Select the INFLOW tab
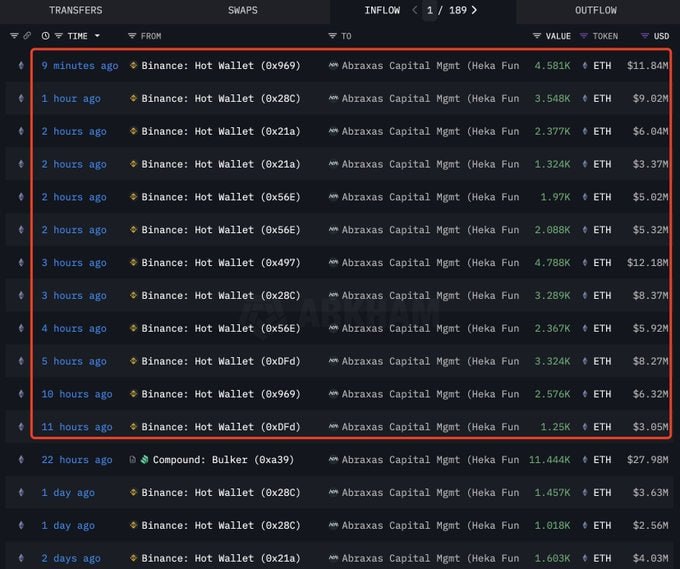Viewport: 680px width, 569px height. 382,10
